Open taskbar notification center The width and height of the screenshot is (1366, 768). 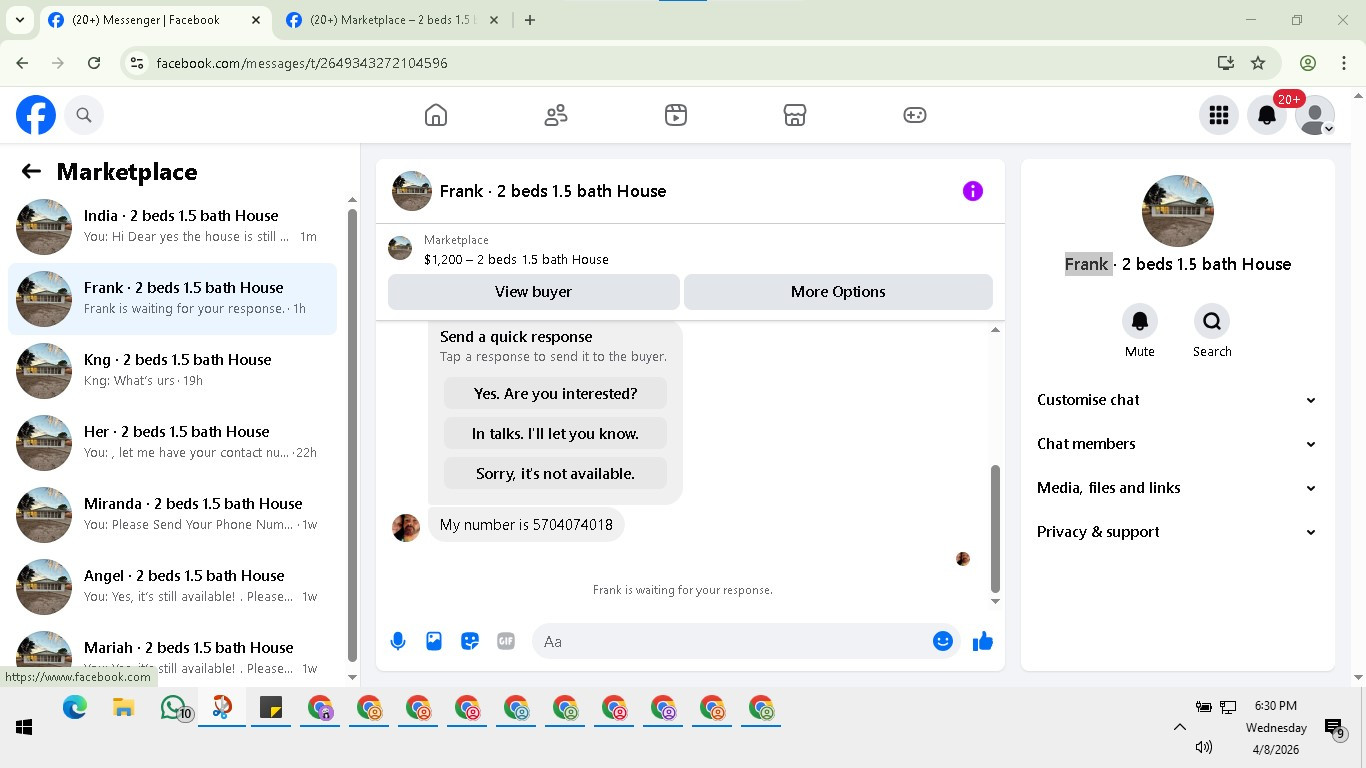1334,729
